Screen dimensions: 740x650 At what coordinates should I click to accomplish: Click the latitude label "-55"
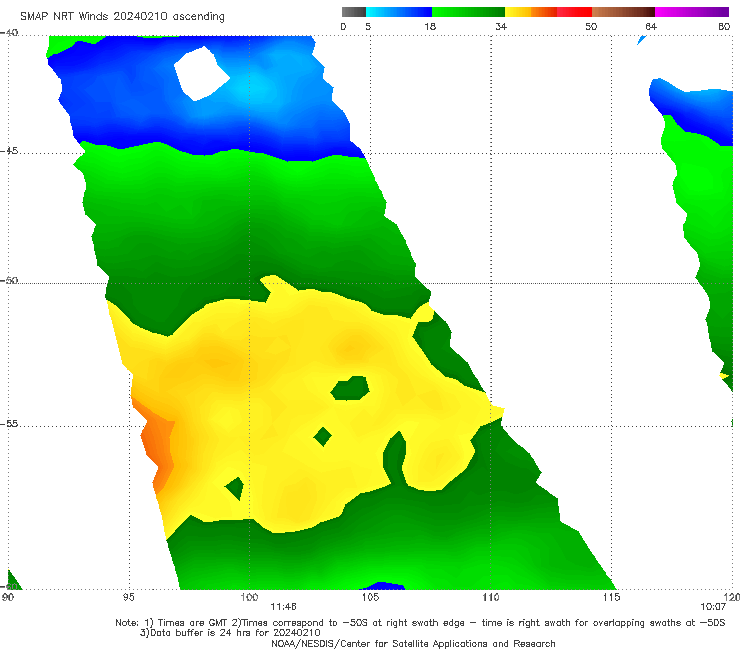[x=9, y=424]
